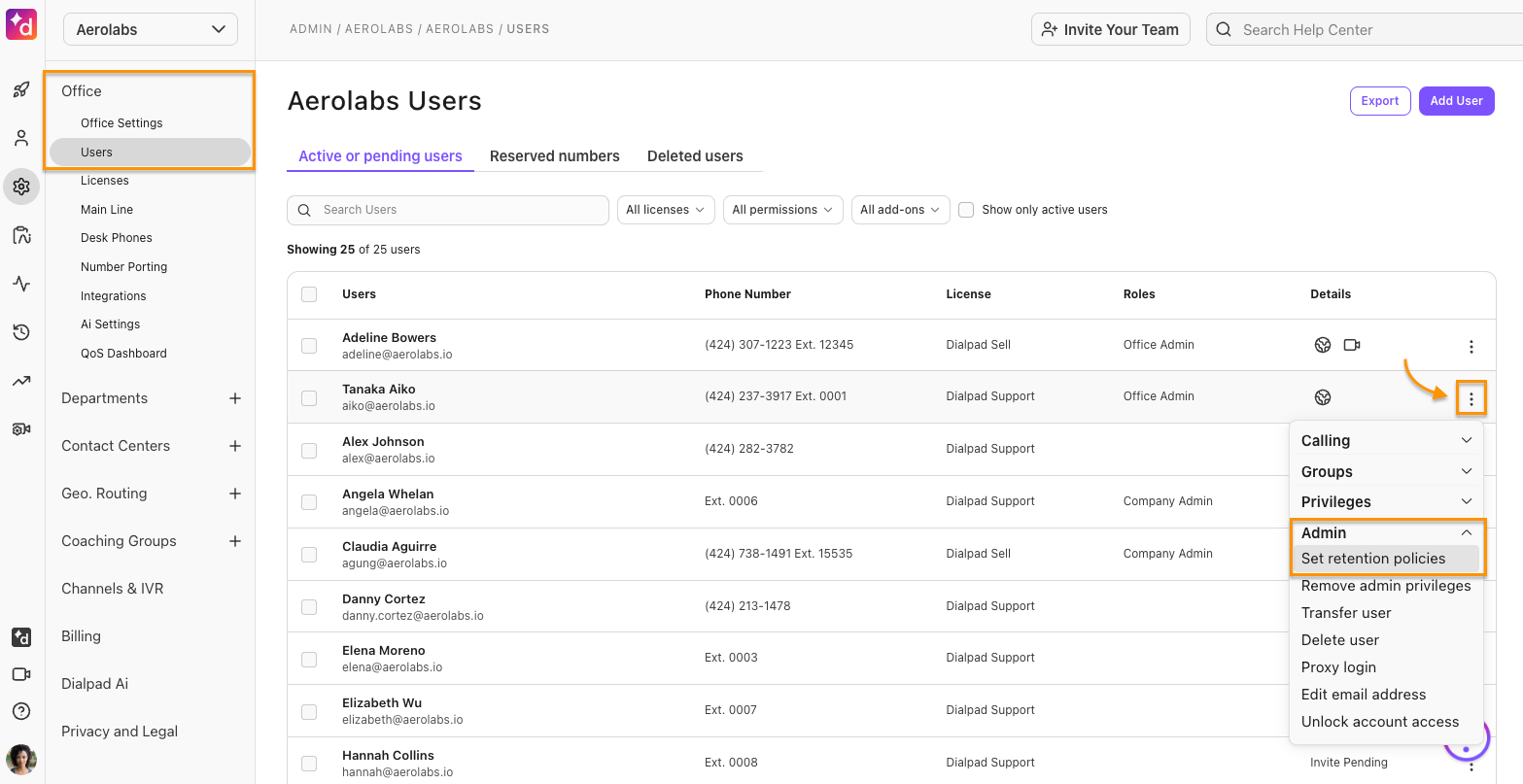1523x784 pixels.
Task: Click the globe icon in Tanaka Aiko's row
Action: tap(1323, 396)
